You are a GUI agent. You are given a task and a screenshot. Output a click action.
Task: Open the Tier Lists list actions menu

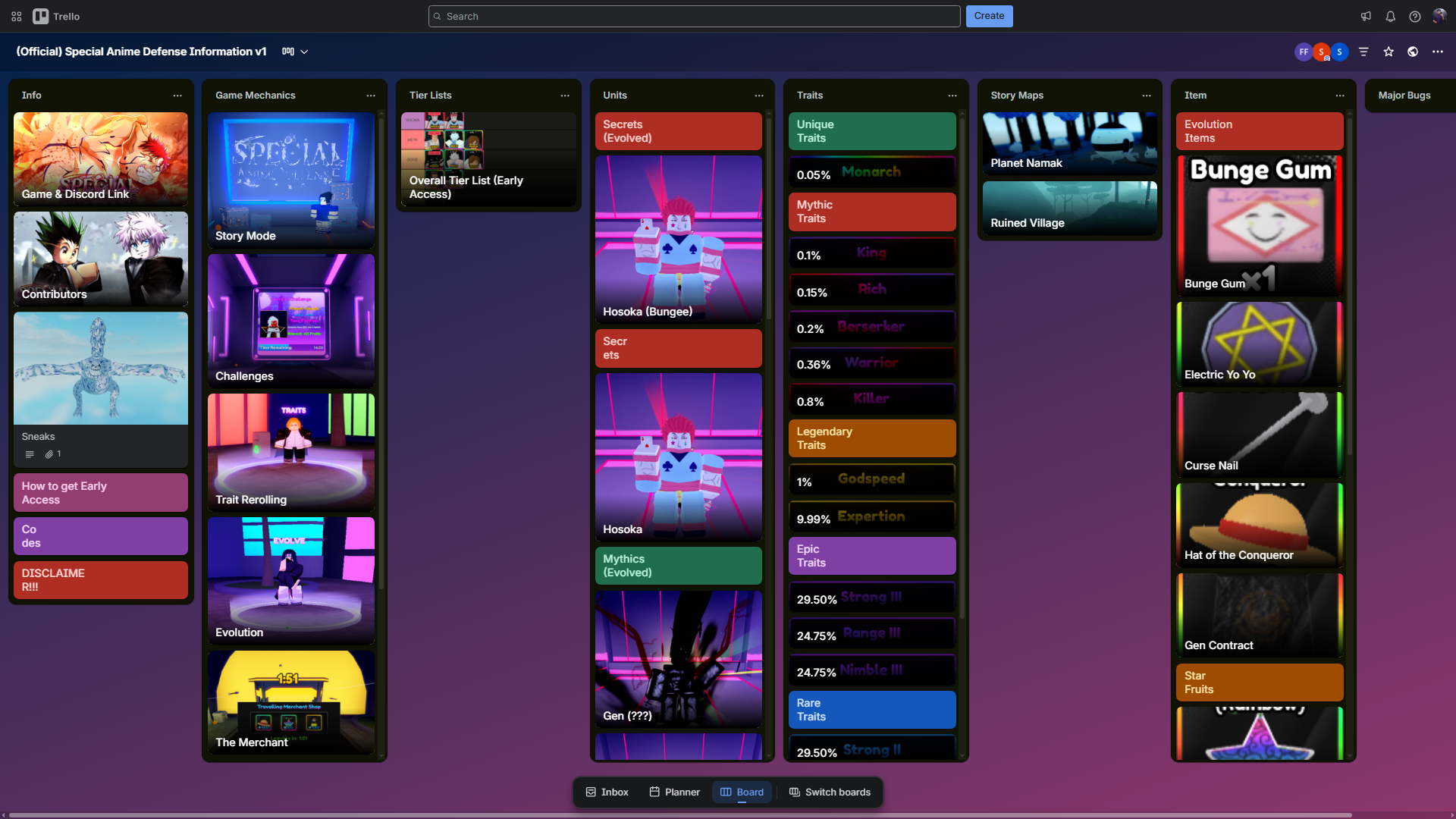click(x=565, y=96)
